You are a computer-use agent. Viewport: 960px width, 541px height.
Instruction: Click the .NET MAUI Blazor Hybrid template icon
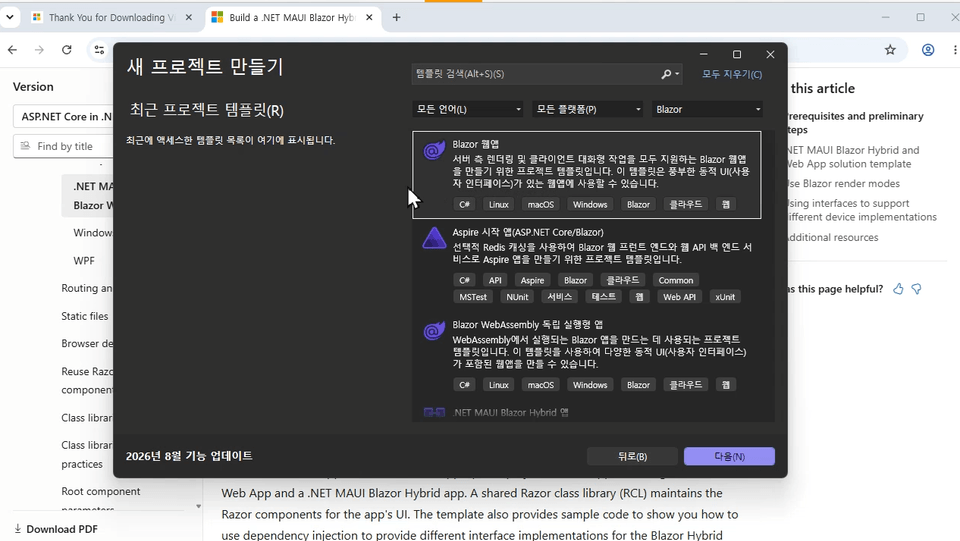pos(434,412)
